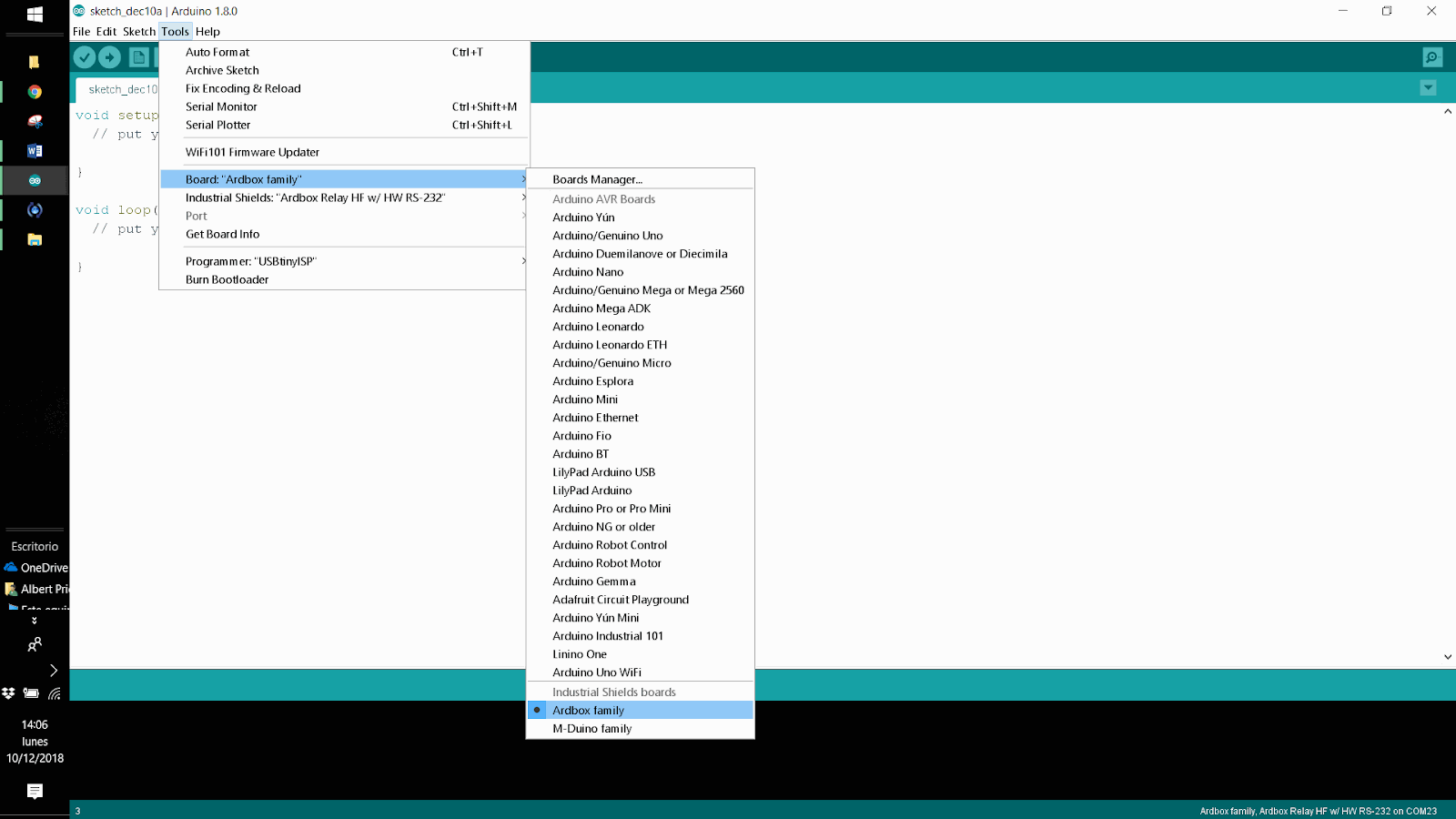Choose Auto Format from Tools menu
The image size is (1456, 819).
tap(344, 52)
